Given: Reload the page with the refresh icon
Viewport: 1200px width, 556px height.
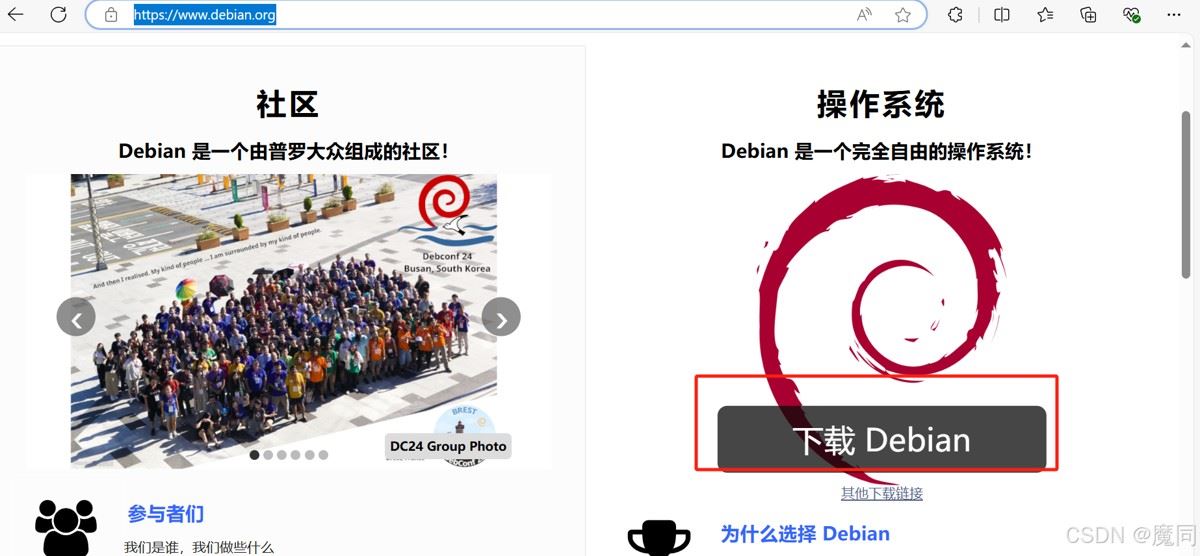Looking at the screenshot, I should point(59,15).
